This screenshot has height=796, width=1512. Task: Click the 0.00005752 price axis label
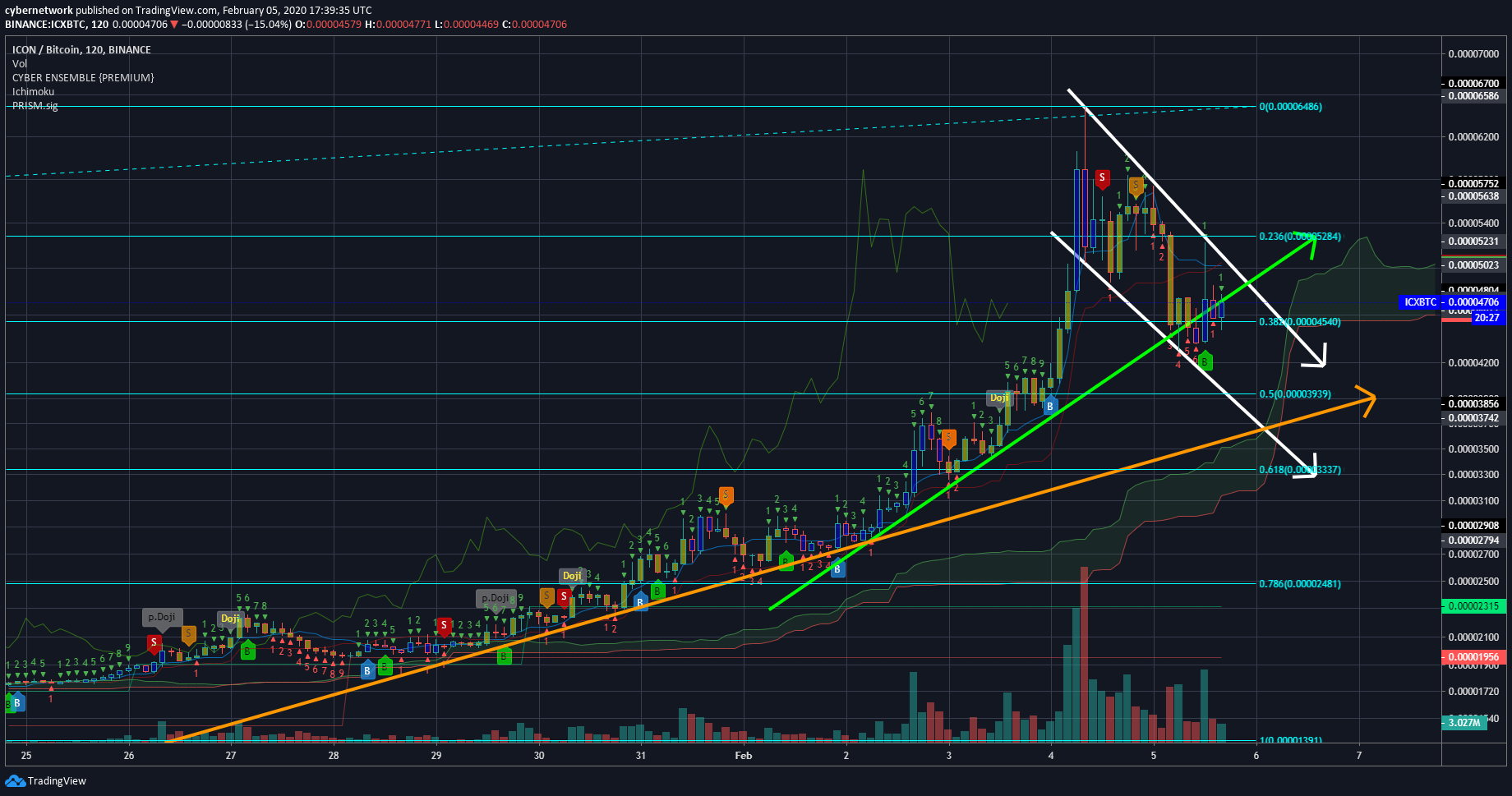1473,183
